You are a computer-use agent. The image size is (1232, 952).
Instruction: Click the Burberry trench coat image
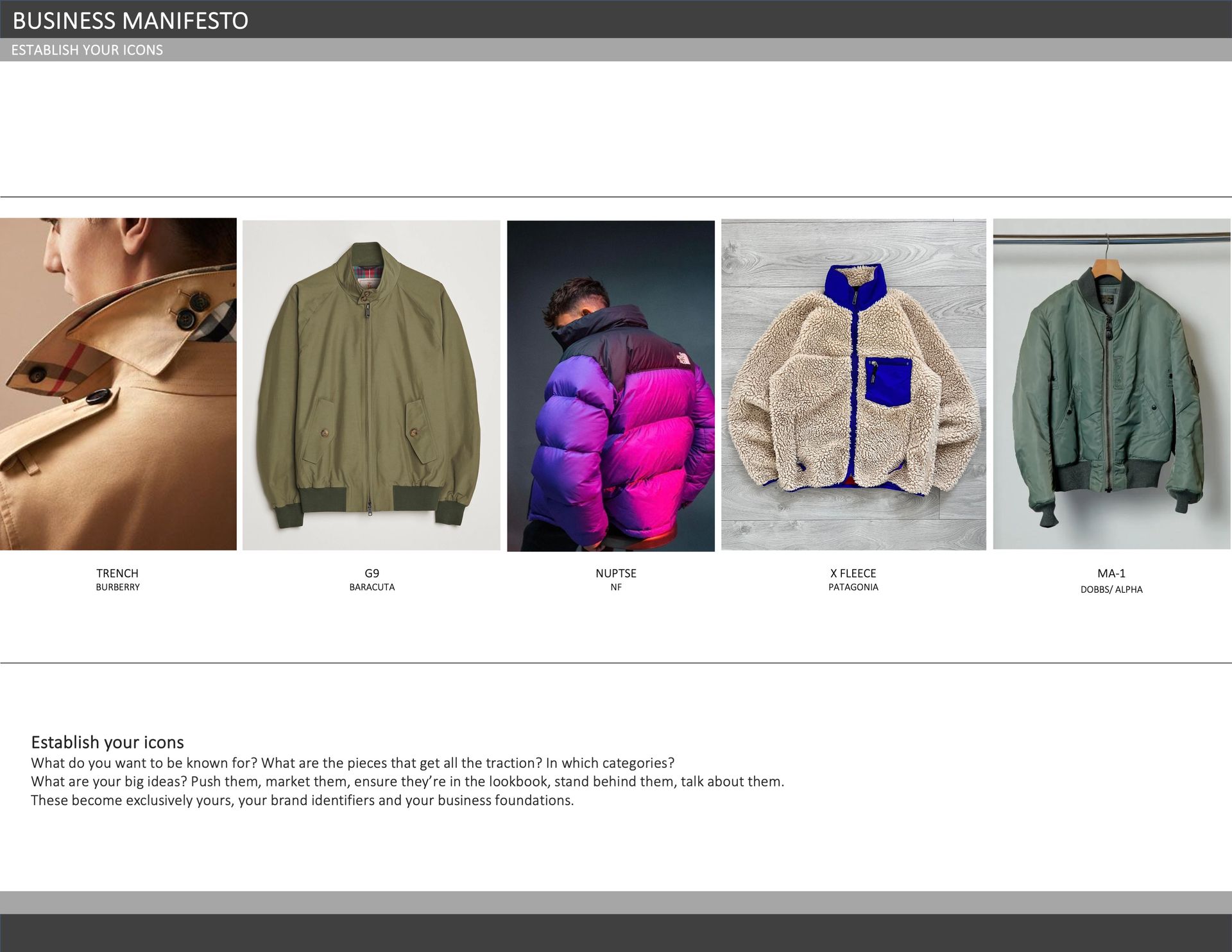118,384
